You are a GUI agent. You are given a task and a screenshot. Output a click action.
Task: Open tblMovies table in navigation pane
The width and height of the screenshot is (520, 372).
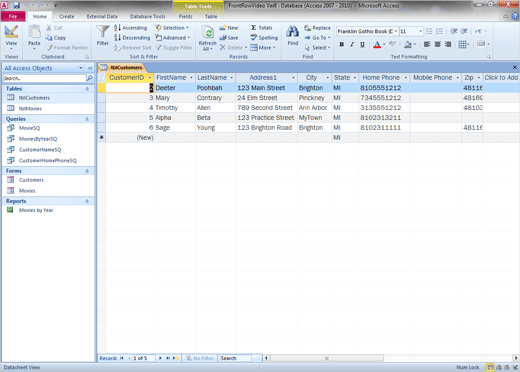point(30,108)
